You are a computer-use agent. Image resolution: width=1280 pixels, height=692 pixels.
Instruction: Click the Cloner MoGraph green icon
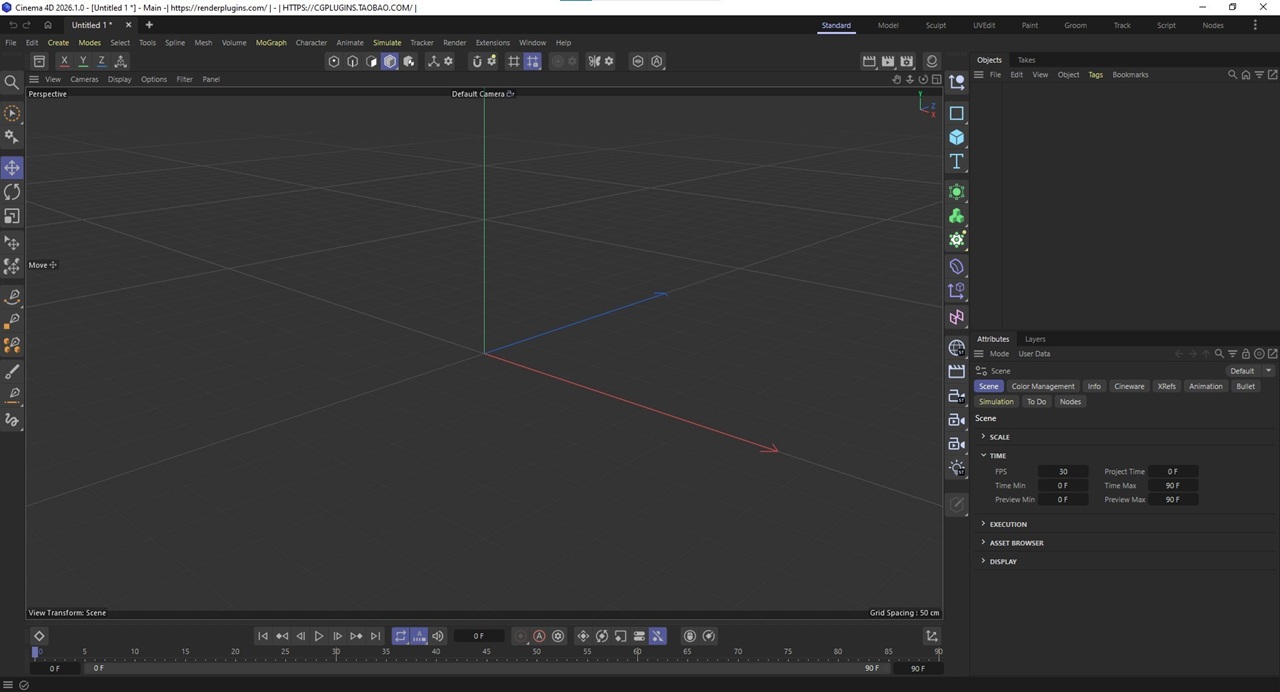coord(957,216)
